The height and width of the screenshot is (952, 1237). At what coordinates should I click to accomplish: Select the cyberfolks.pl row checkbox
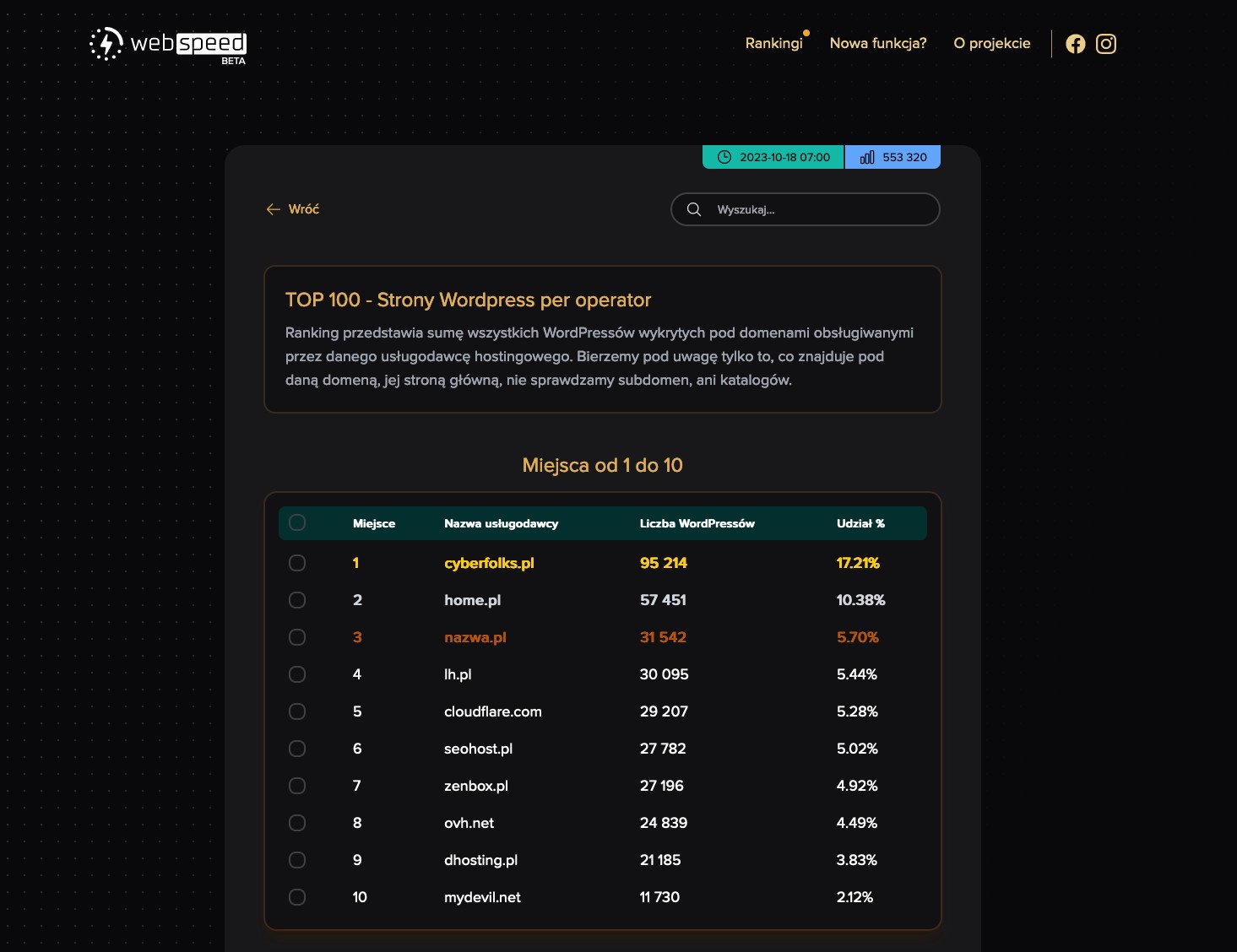click(297, 563)
